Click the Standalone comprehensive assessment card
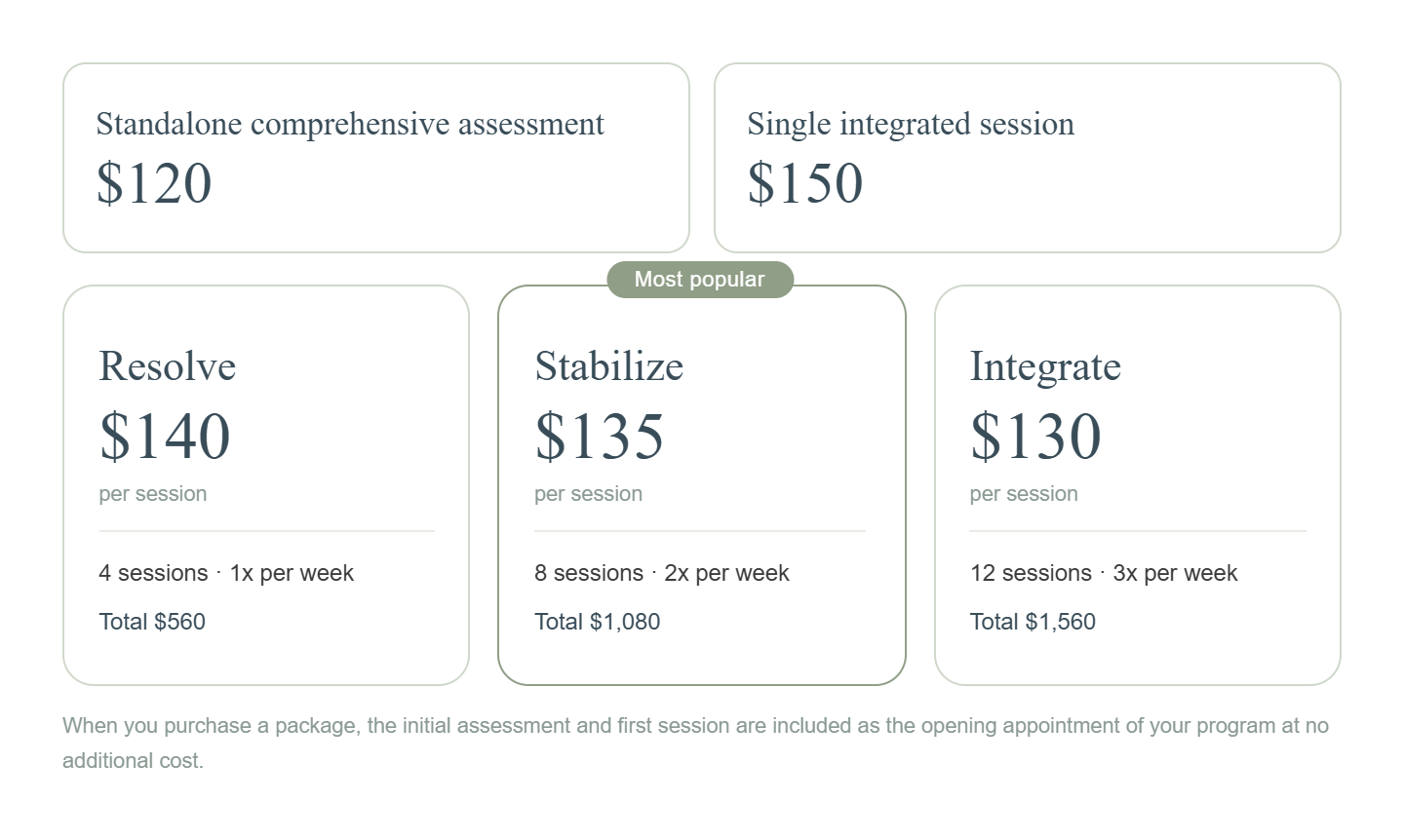Viewport: 1404px width, 840px height. click(375, 158)
